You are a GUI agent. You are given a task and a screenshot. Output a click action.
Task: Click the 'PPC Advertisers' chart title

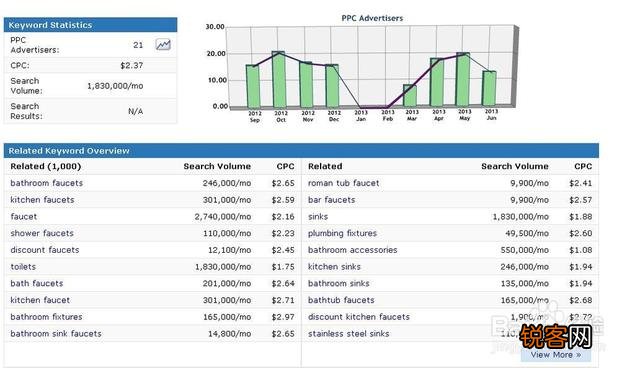point(372,18)
